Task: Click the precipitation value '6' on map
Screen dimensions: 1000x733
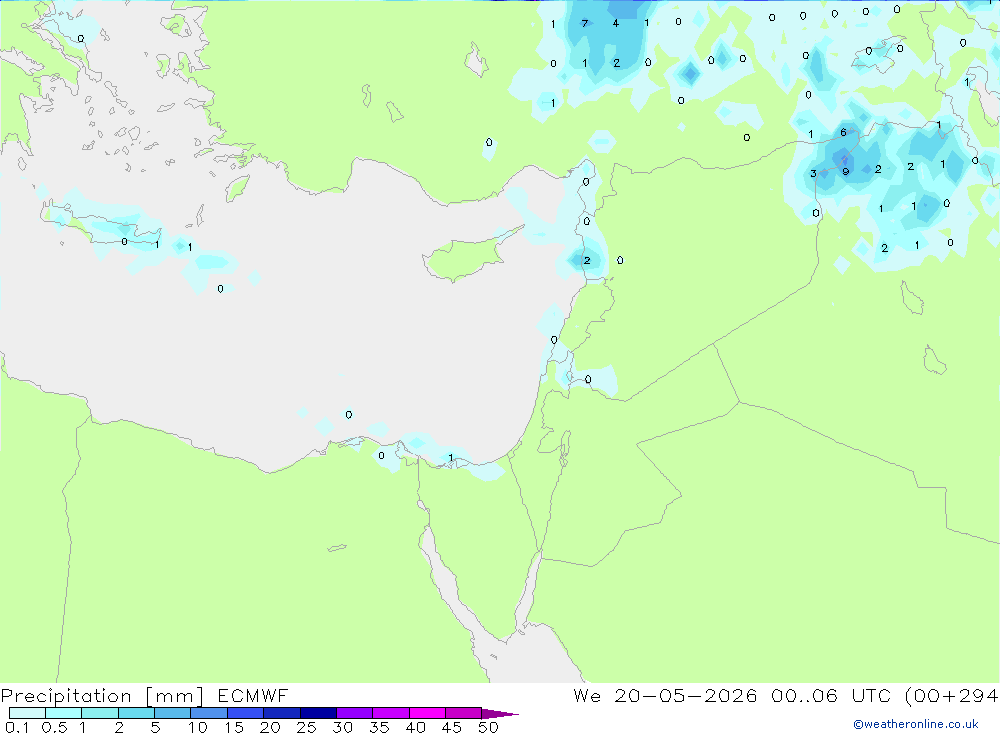Action: point(843,133)
